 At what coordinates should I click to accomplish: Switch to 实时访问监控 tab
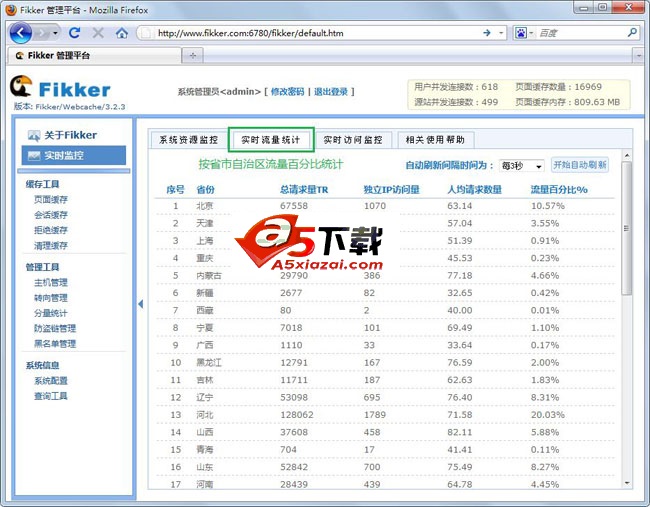353,140
